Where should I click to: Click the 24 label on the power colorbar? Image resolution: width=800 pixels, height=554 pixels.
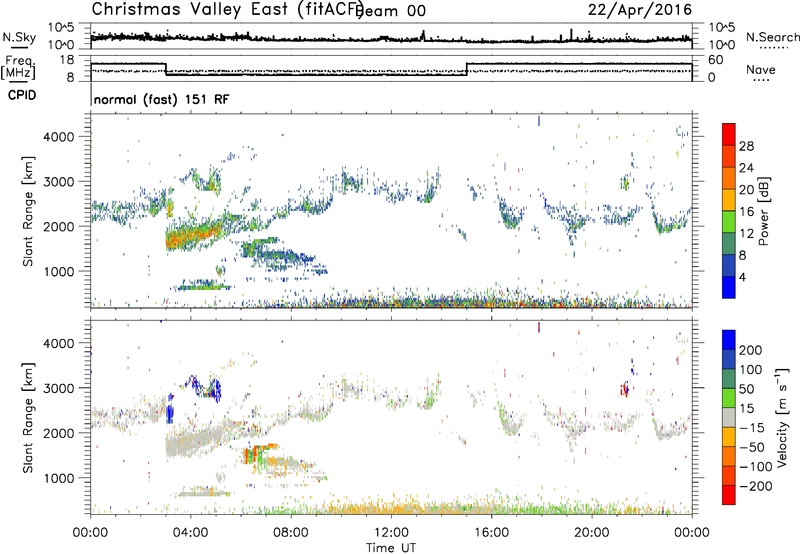click(x=746, y=168)
